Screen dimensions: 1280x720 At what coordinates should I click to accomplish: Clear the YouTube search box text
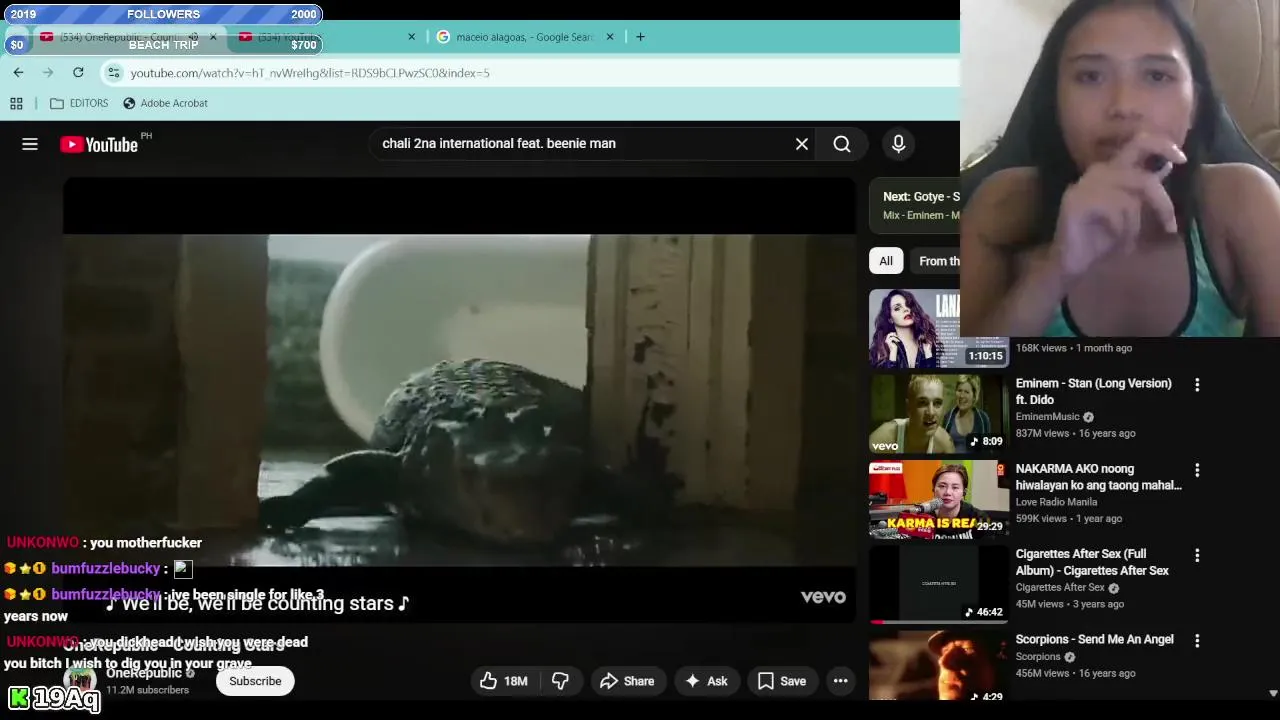pos(802,144)
